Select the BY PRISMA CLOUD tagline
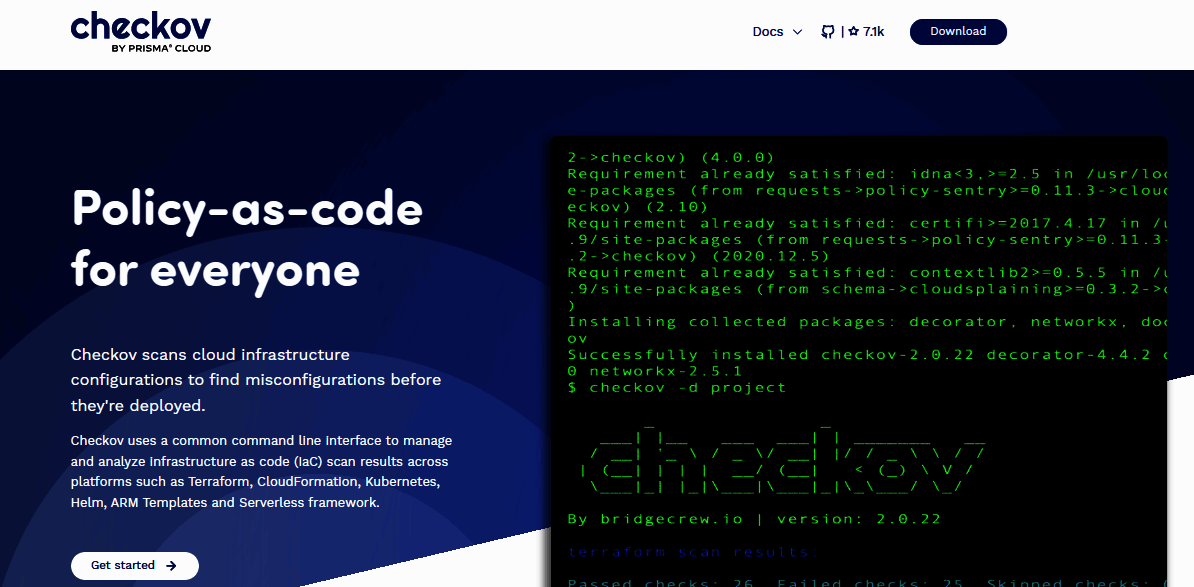Image resolution: width=1194 pixels, height=587 pixels. (164, 47)
